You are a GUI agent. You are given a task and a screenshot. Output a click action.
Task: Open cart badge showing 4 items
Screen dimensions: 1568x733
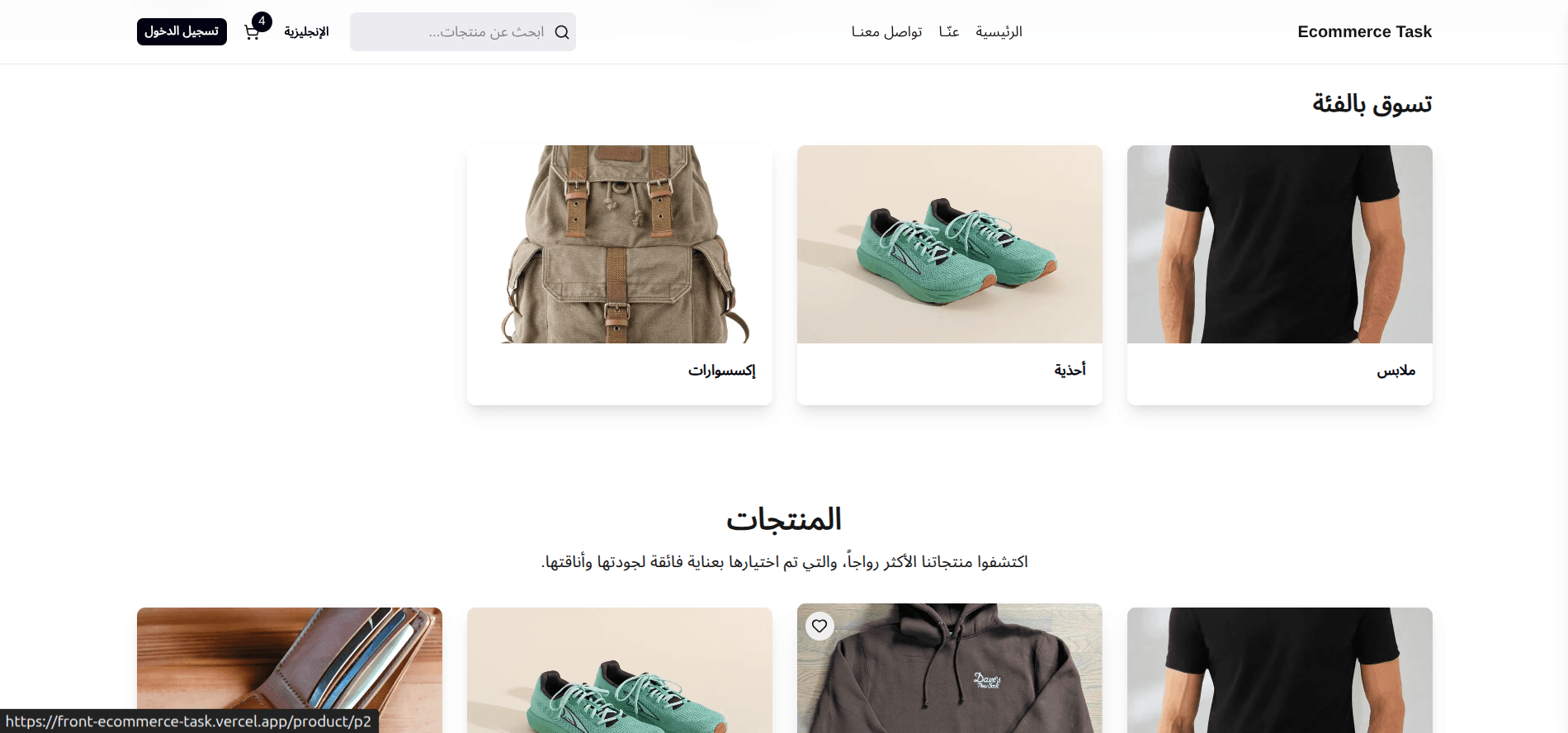tap(262, 21)
